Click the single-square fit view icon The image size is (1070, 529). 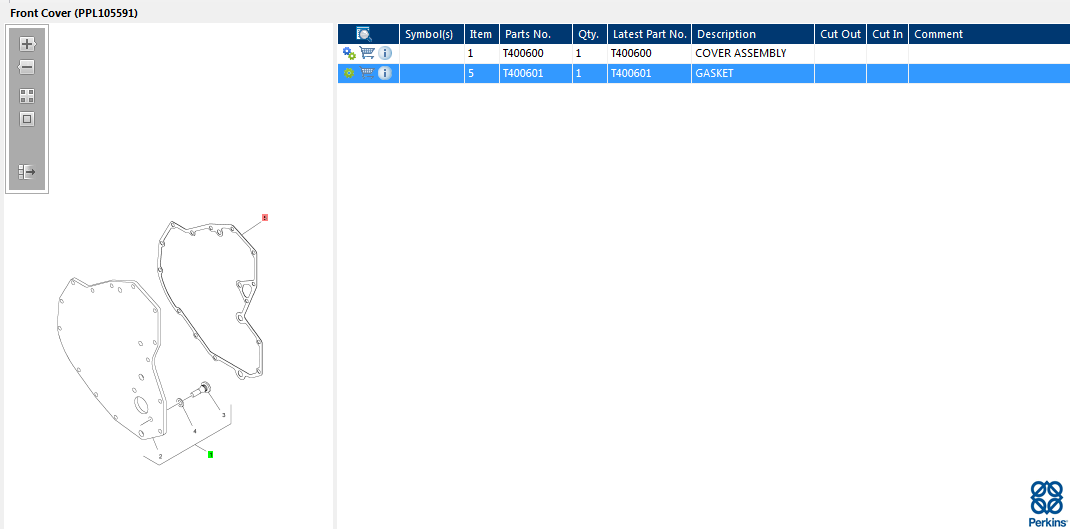click(x=27, y=119)
